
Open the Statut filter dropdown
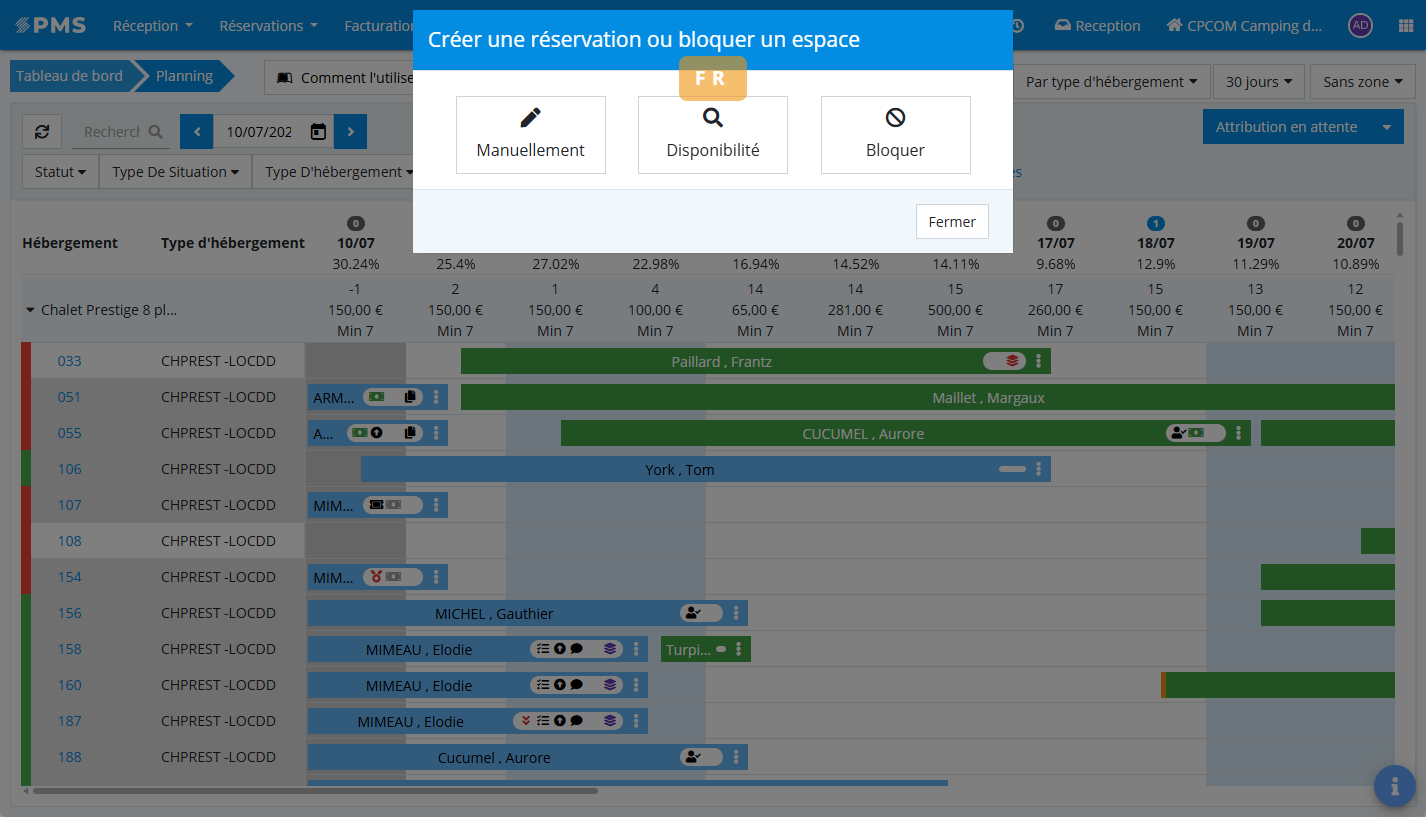(60, 172)
